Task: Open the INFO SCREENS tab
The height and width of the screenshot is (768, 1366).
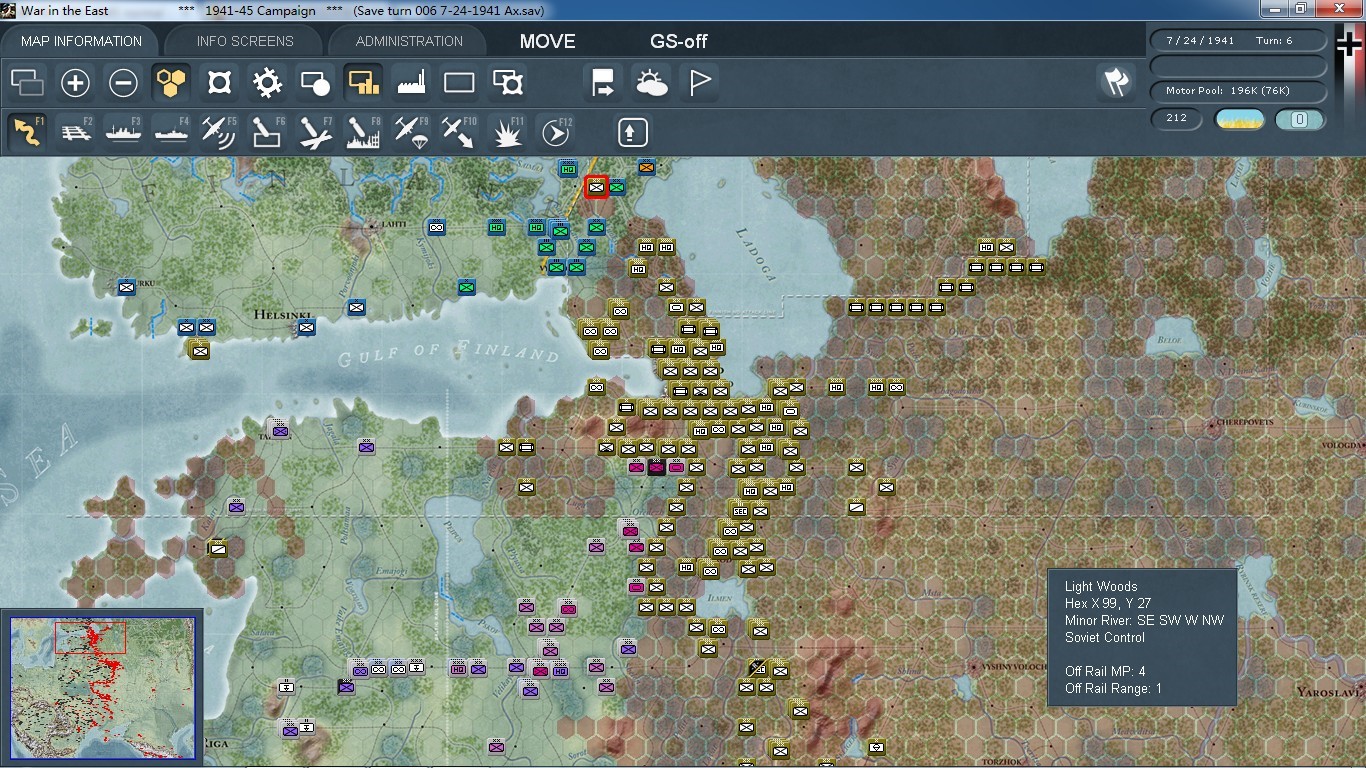Action: click(x=245, y=41)
